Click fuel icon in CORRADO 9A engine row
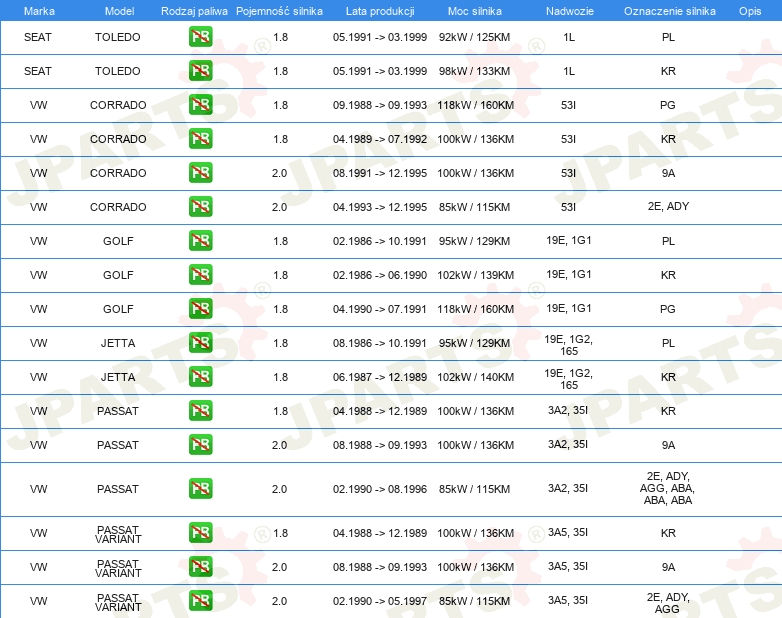 [200, 173]
